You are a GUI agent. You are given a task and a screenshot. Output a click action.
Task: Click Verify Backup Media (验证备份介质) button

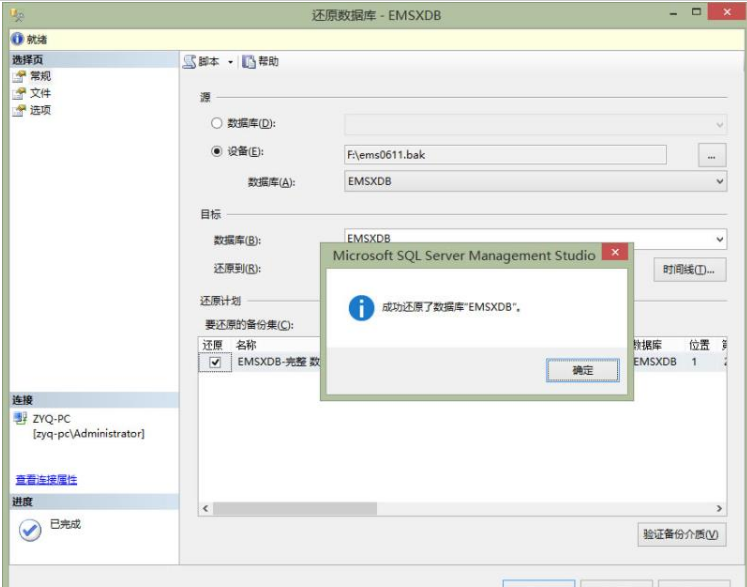pos(681,535)
